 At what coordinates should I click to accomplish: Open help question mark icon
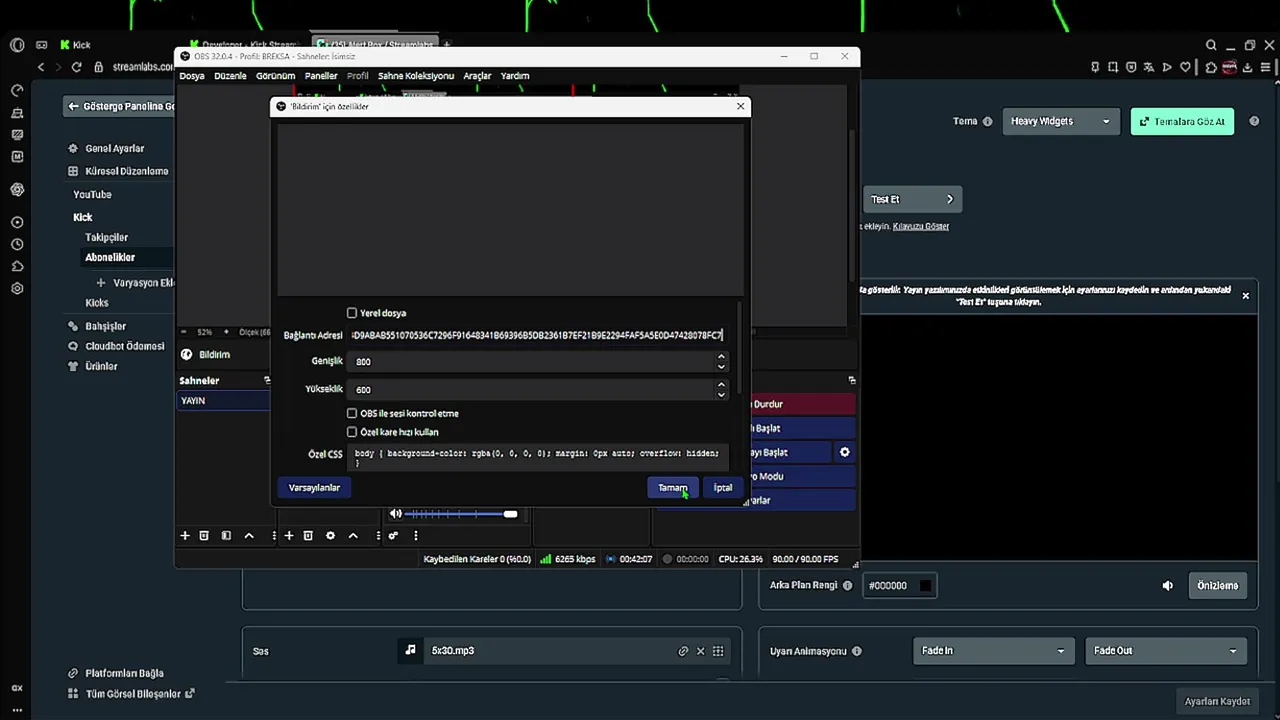coord(1254,121)
